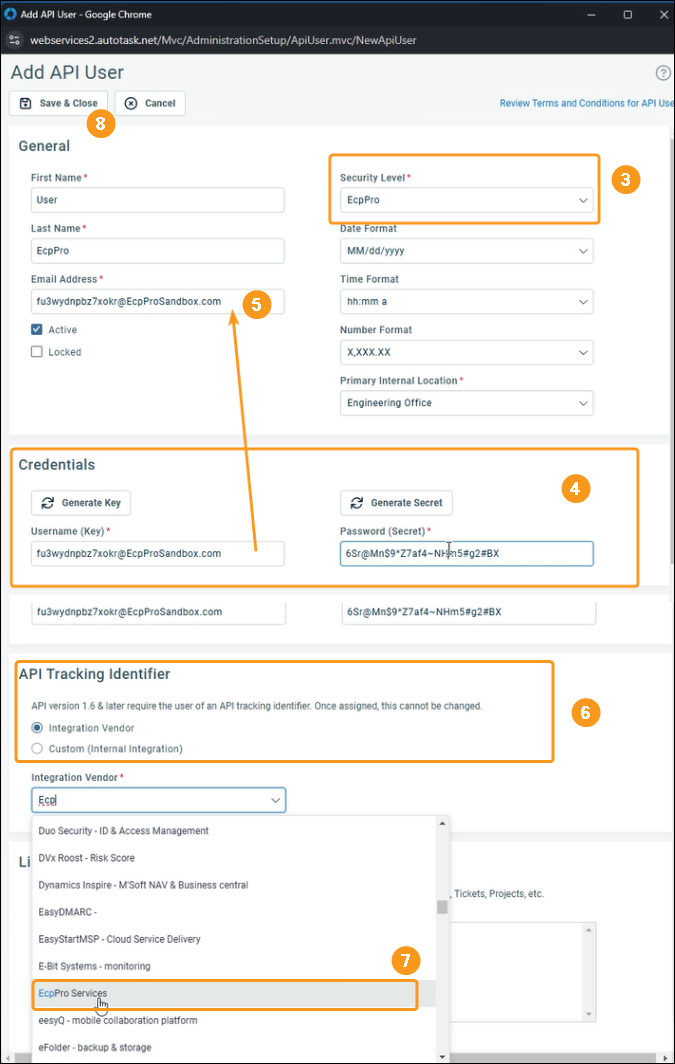Click the Generate Key refresh icon
Viewport: 675px width, 1064px height.
47,502
